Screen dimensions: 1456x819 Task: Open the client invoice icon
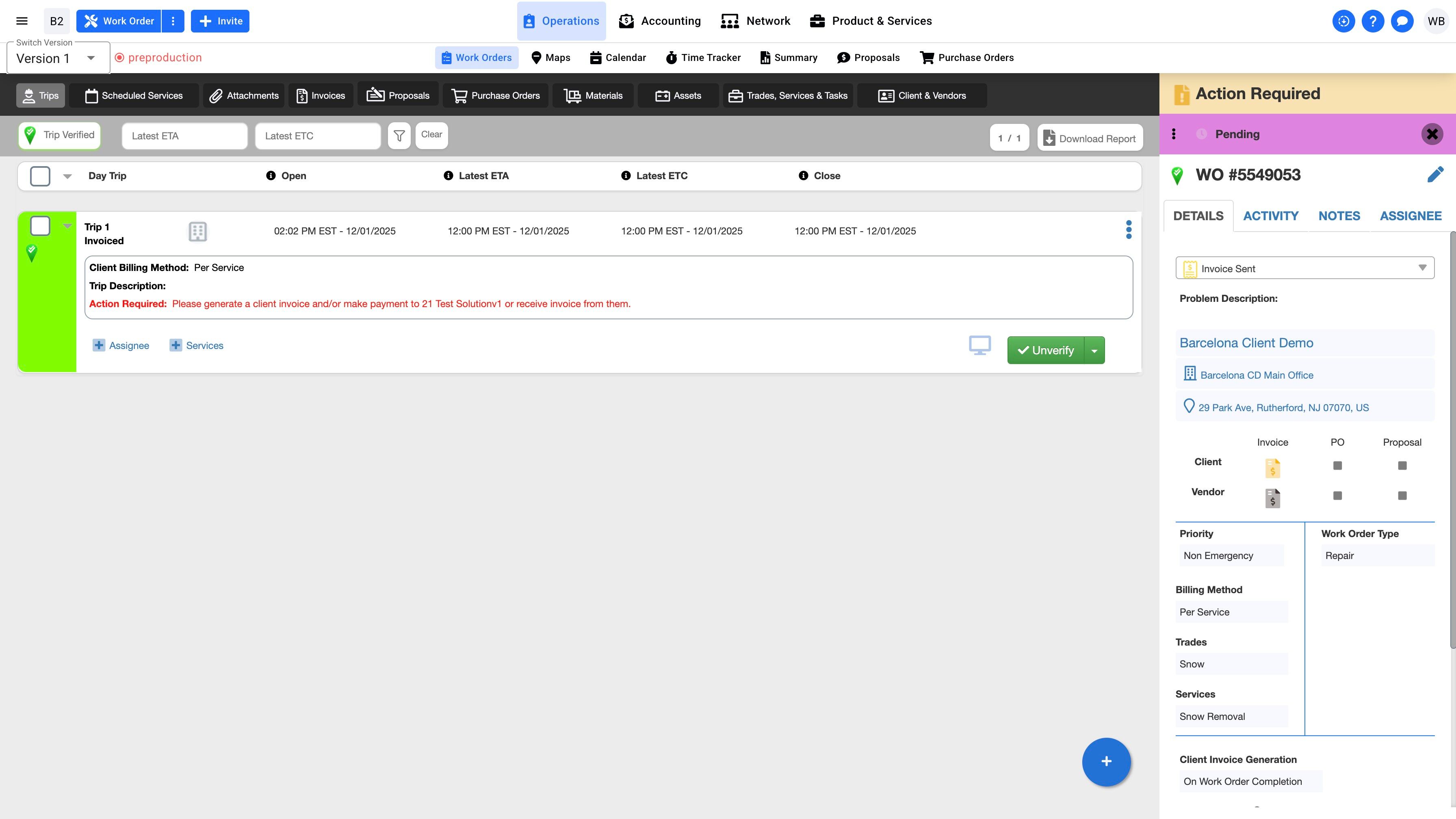(x=1272, y=468)
